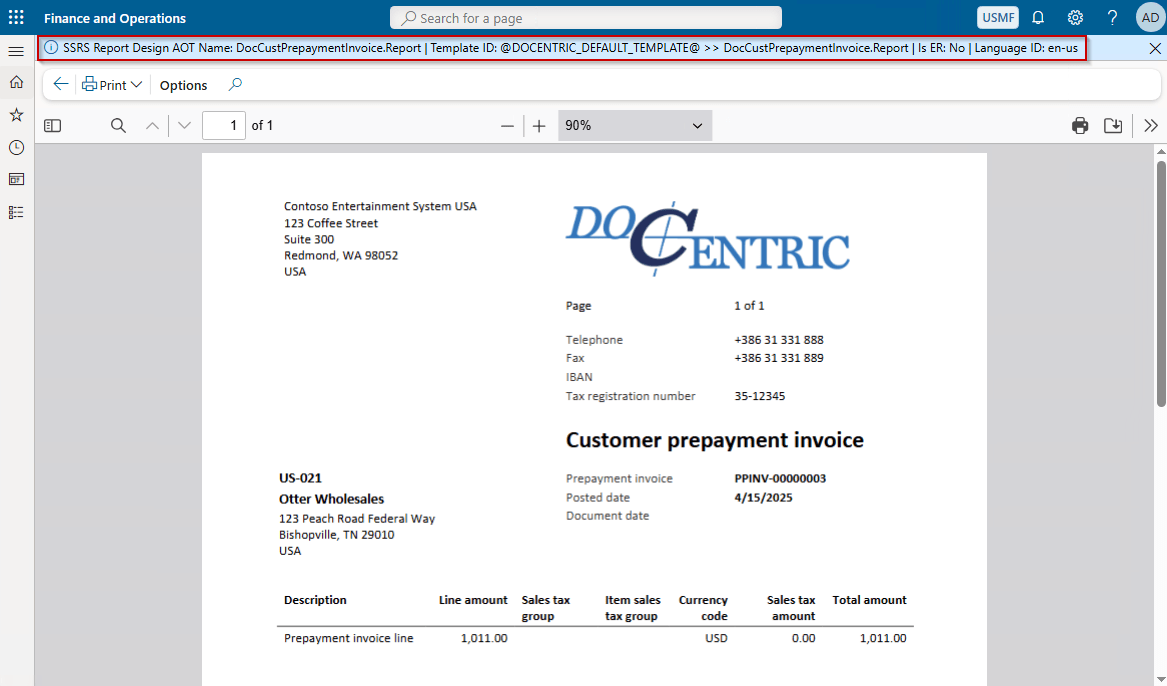Go to Home in sidebar
The height and width of the screenshot is (686, 1167).
coord(16,83)
